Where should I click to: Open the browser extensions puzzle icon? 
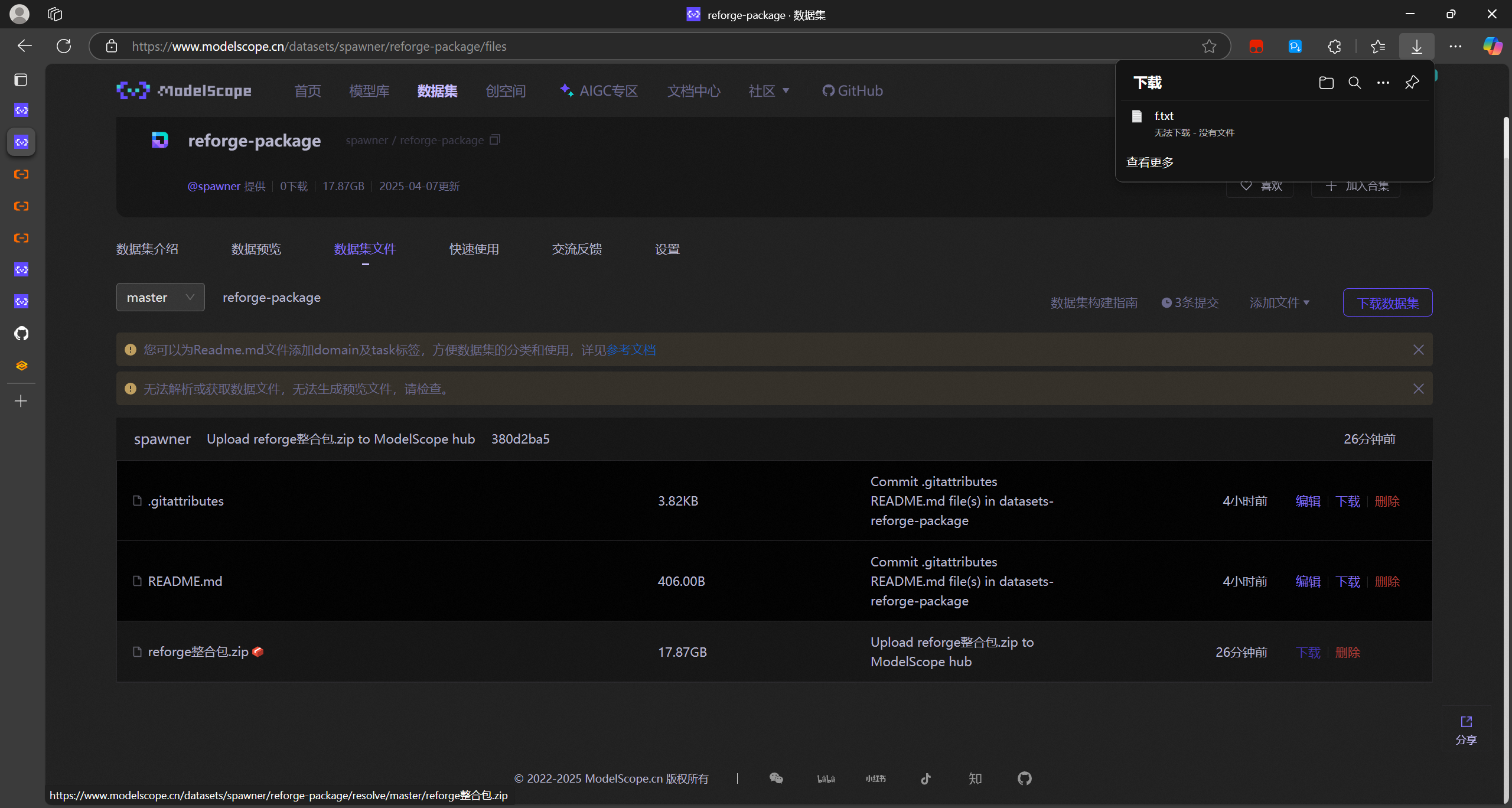pyautogui.click(x=1334, y=46)
